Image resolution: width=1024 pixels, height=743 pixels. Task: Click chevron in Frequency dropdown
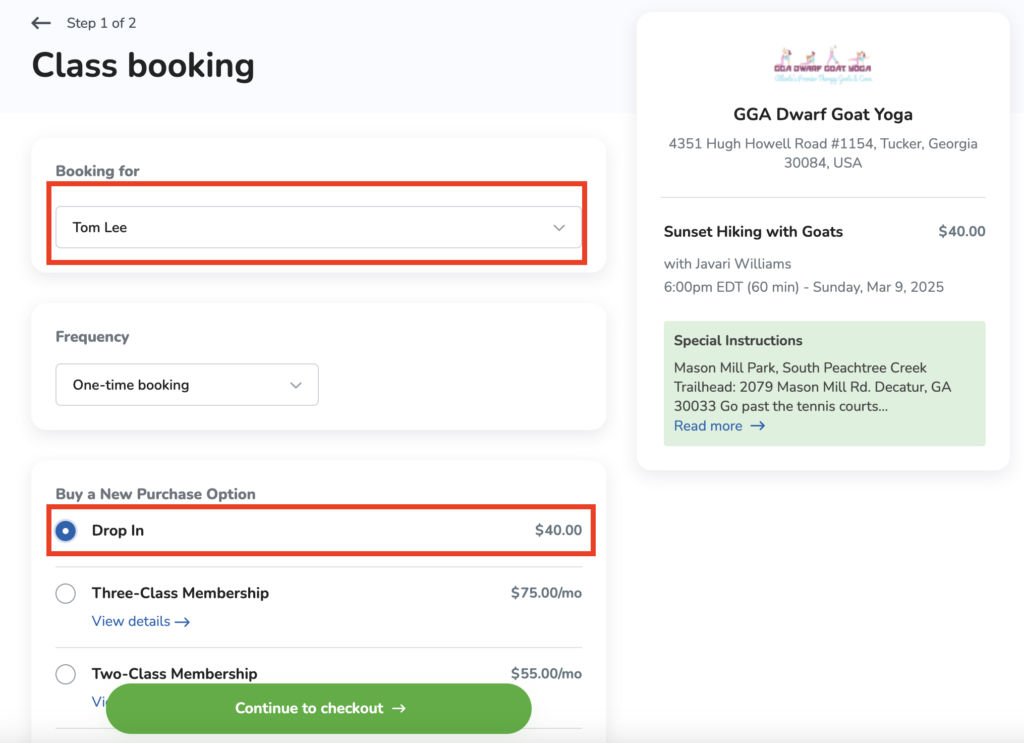pos(296,385)
